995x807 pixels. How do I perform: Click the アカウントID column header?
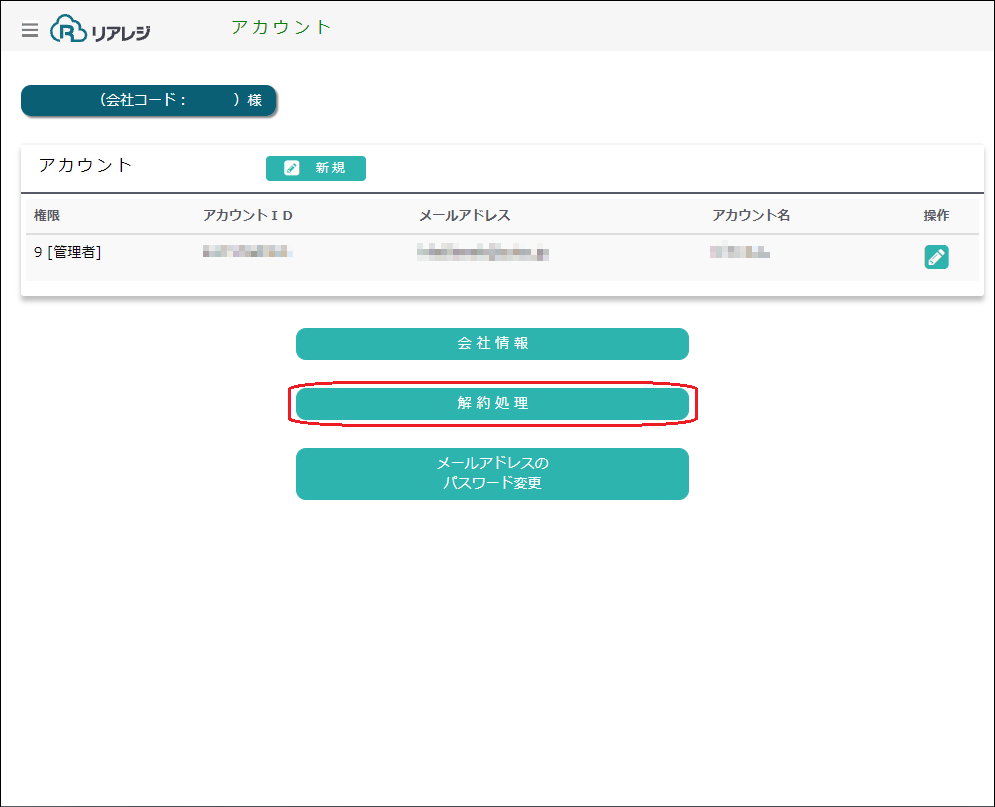click(x=247, y=216)
